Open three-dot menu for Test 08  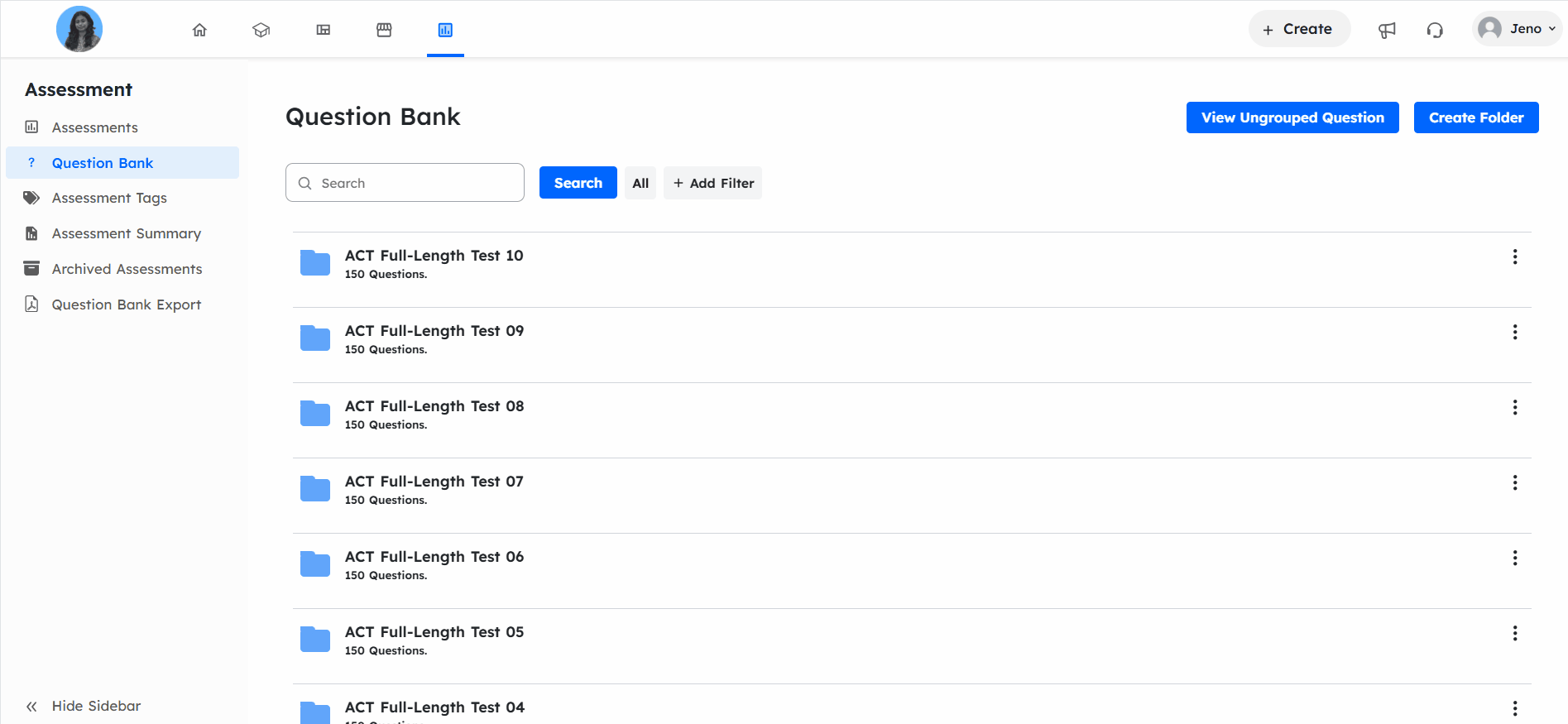pyautogui.click(x=1515, y=407)
